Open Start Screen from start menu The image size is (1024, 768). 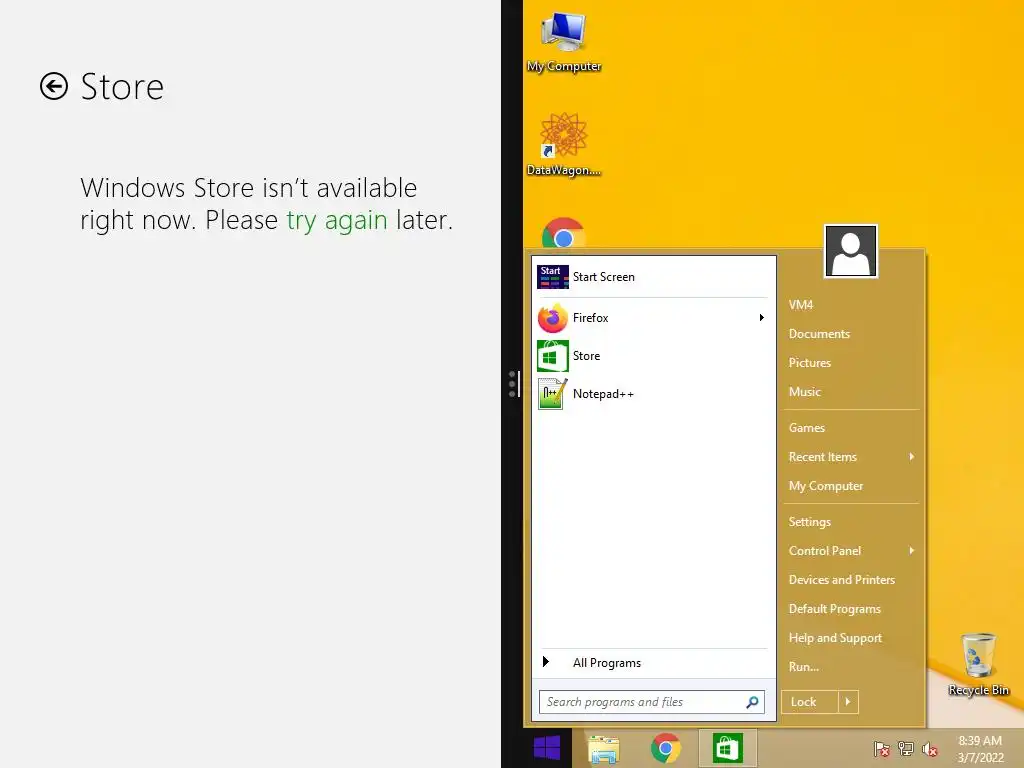[654, 277]
